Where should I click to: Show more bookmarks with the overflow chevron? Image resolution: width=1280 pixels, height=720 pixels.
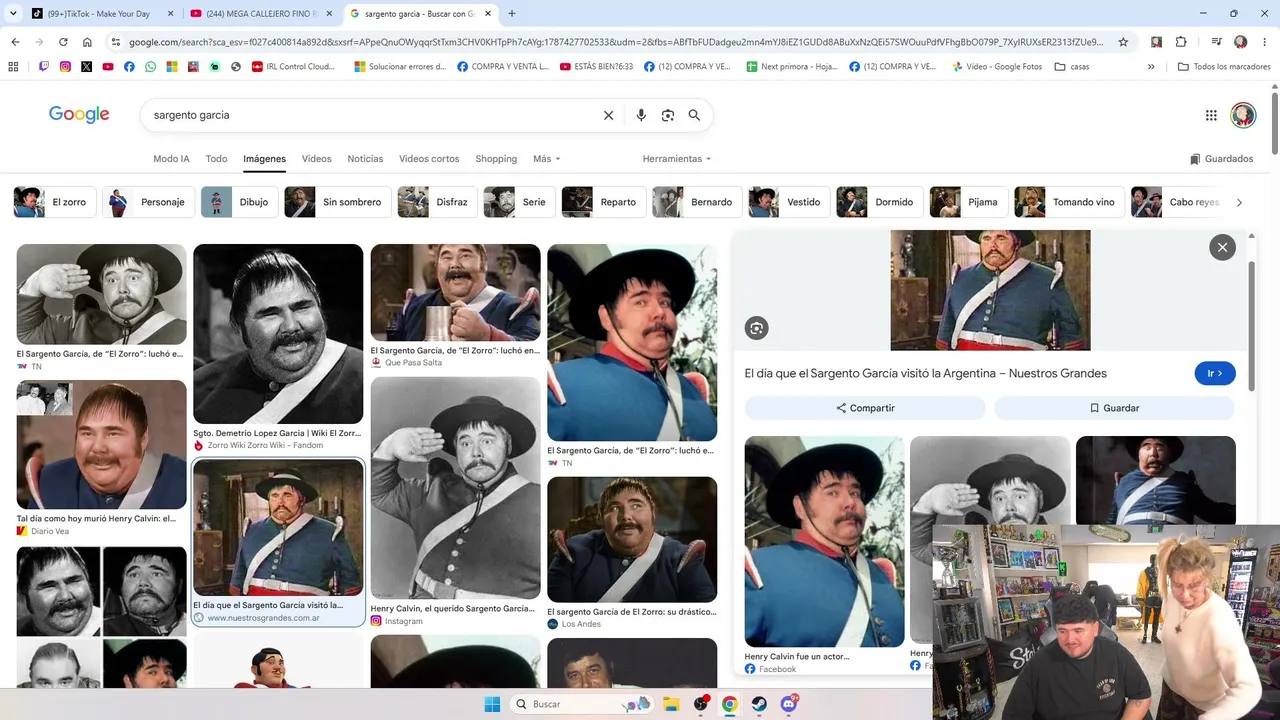click(1151, 67)
